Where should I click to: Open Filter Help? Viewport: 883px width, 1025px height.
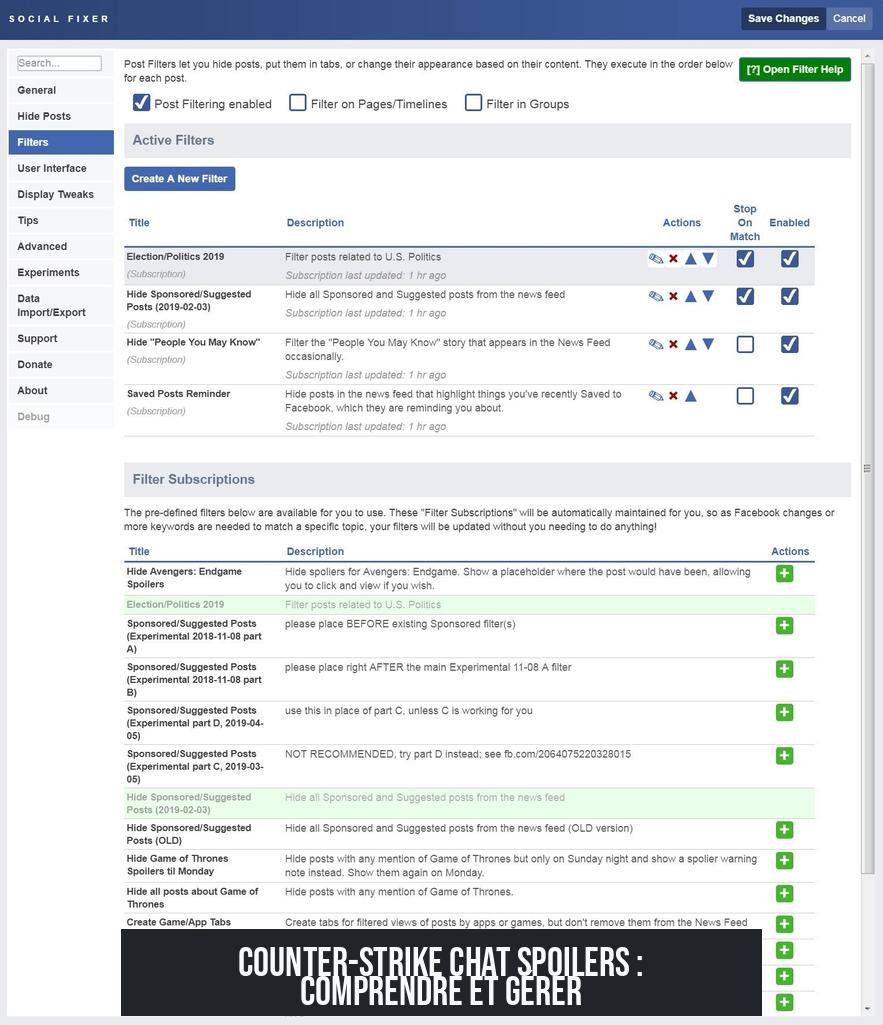click(x=795, y=69)
